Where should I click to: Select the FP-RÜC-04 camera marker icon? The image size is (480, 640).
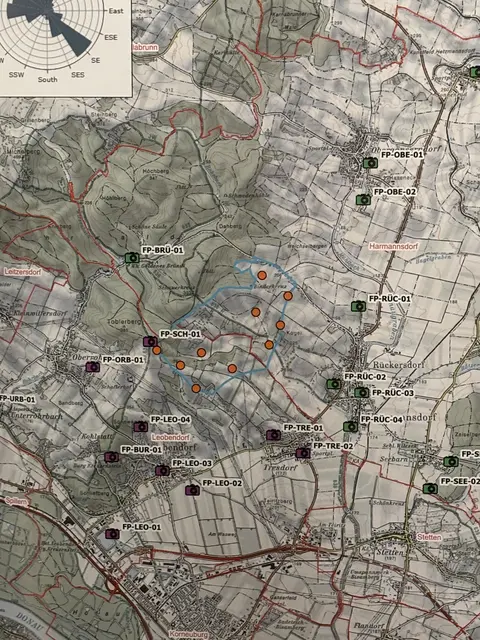pyautogui.click(x=350, y=427)
